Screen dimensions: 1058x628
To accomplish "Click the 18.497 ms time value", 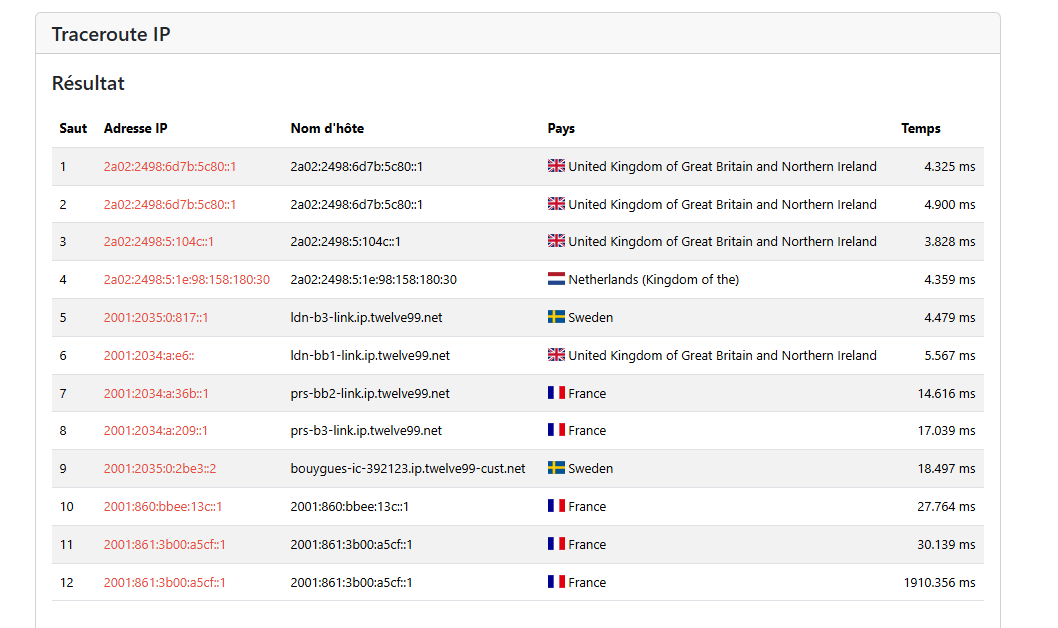I will tap(946, 468).
